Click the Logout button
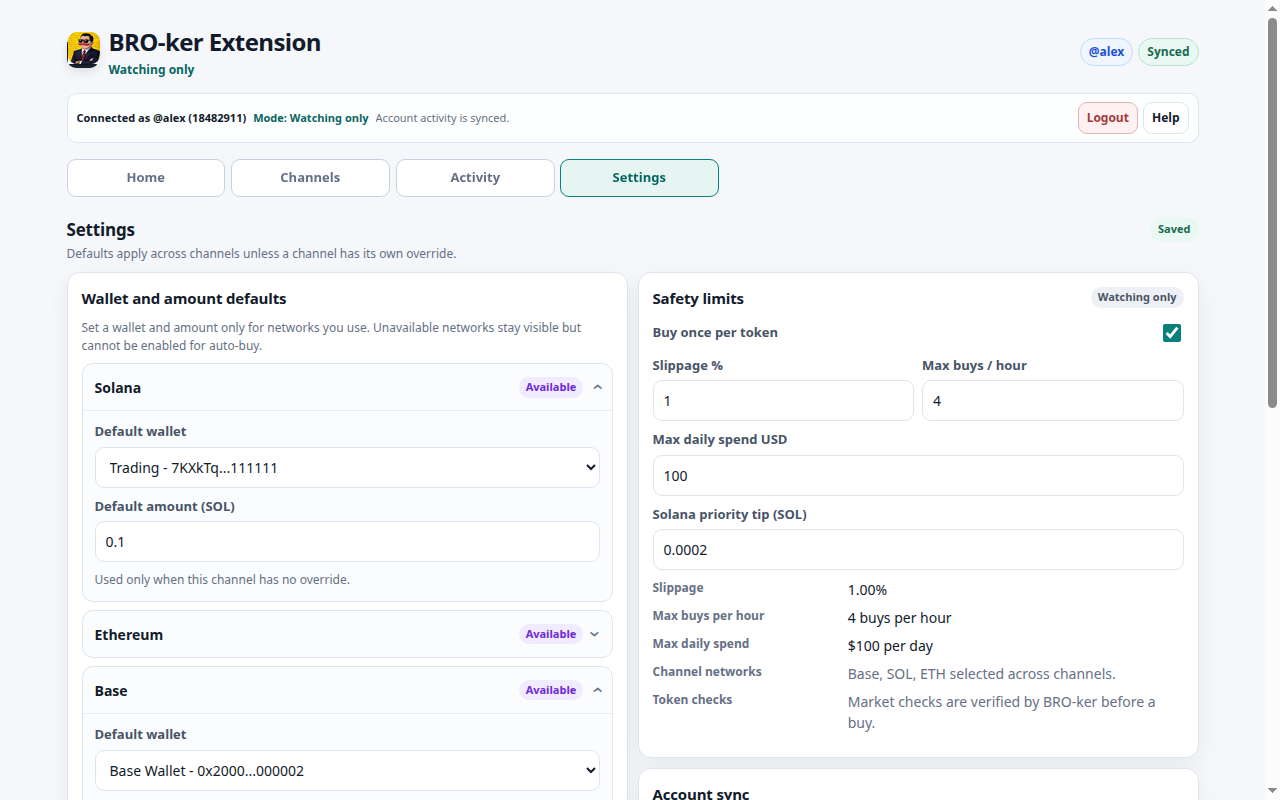Image resolution: width=1280 pixels, height=800 pixels. click(x=1108, y=118)
